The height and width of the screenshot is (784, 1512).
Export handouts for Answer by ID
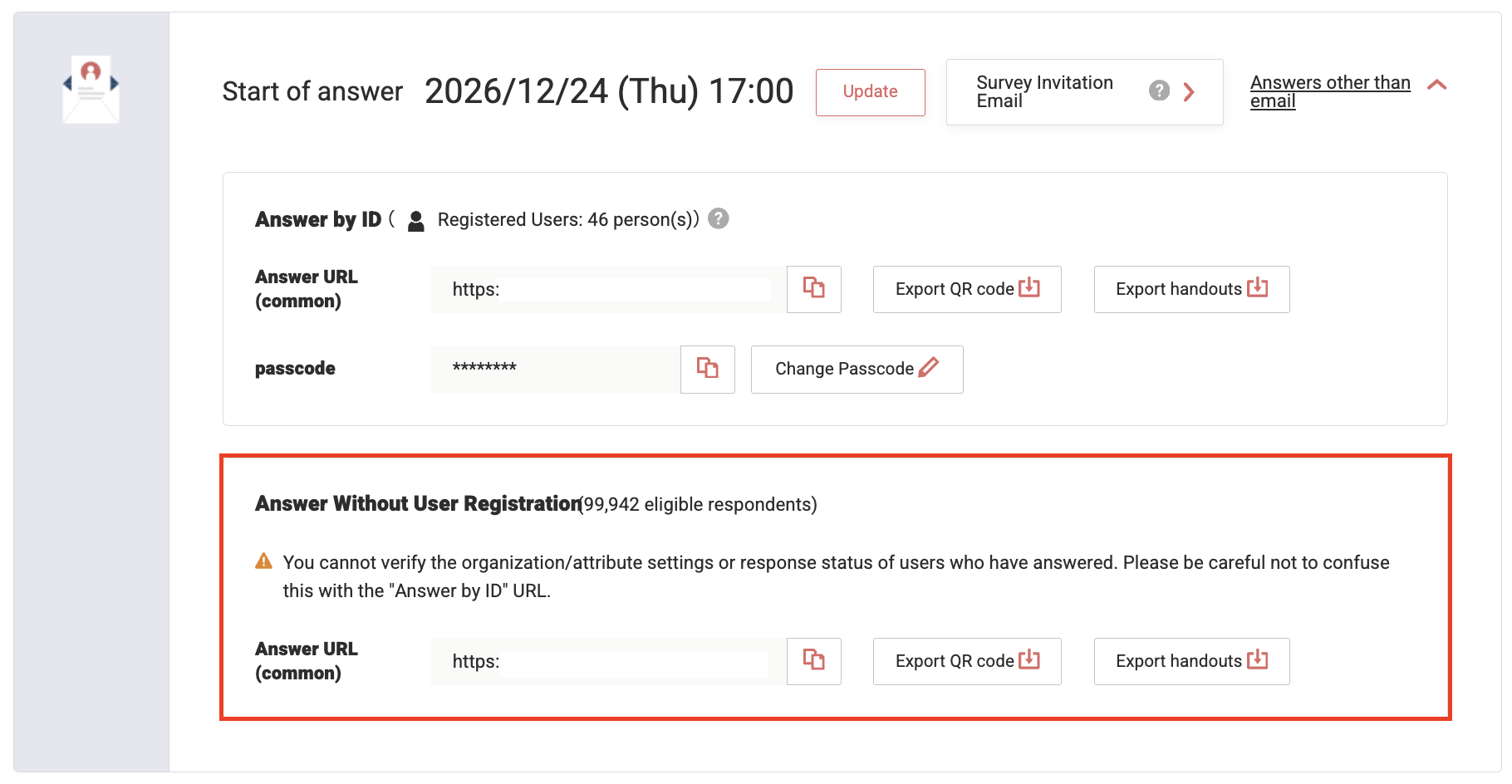click(1191, 289)
